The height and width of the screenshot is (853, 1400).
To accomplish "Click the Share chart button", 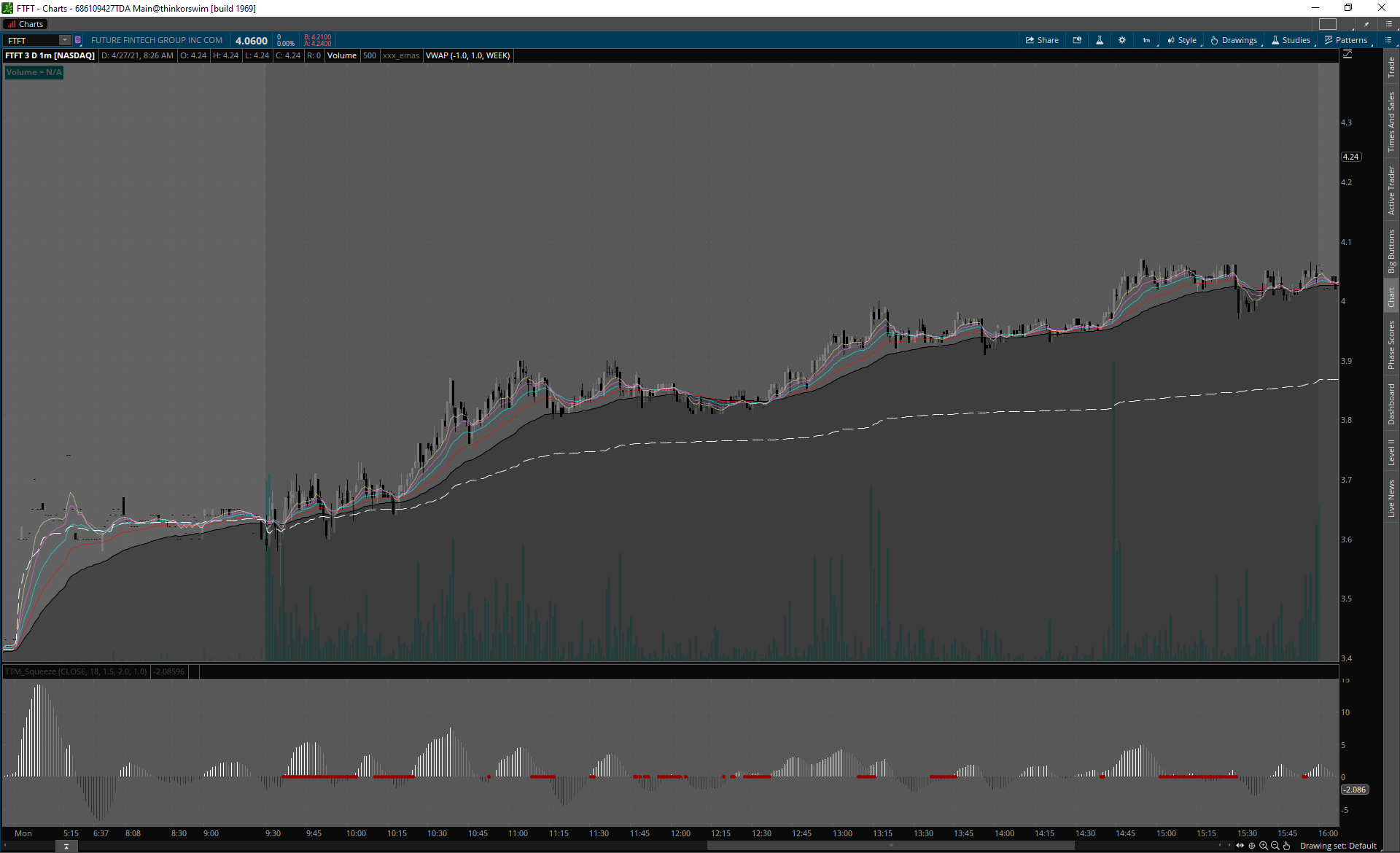I will (x=1042, y=40).
